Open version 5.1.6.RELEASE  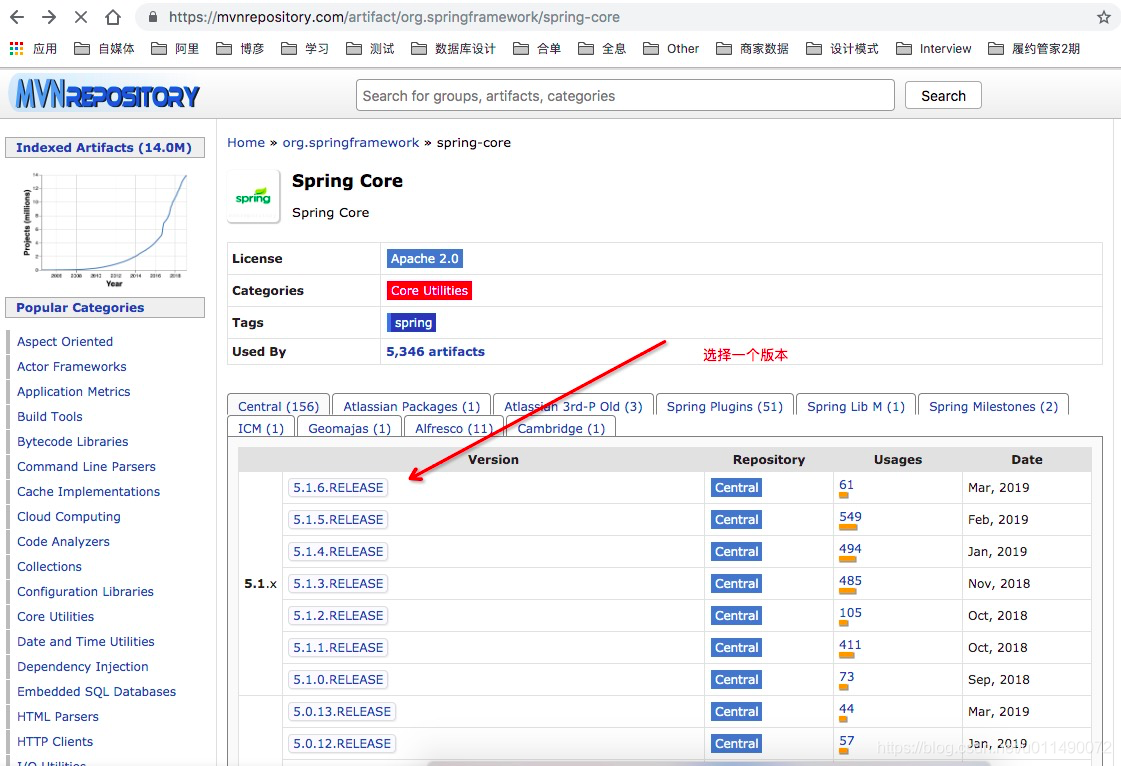point(338,487)
